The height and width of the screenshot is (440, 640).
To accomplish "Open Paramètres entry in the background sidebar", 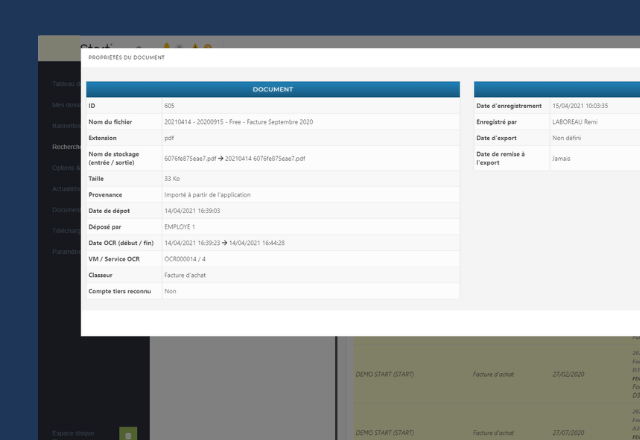I will tap(66, 252).
